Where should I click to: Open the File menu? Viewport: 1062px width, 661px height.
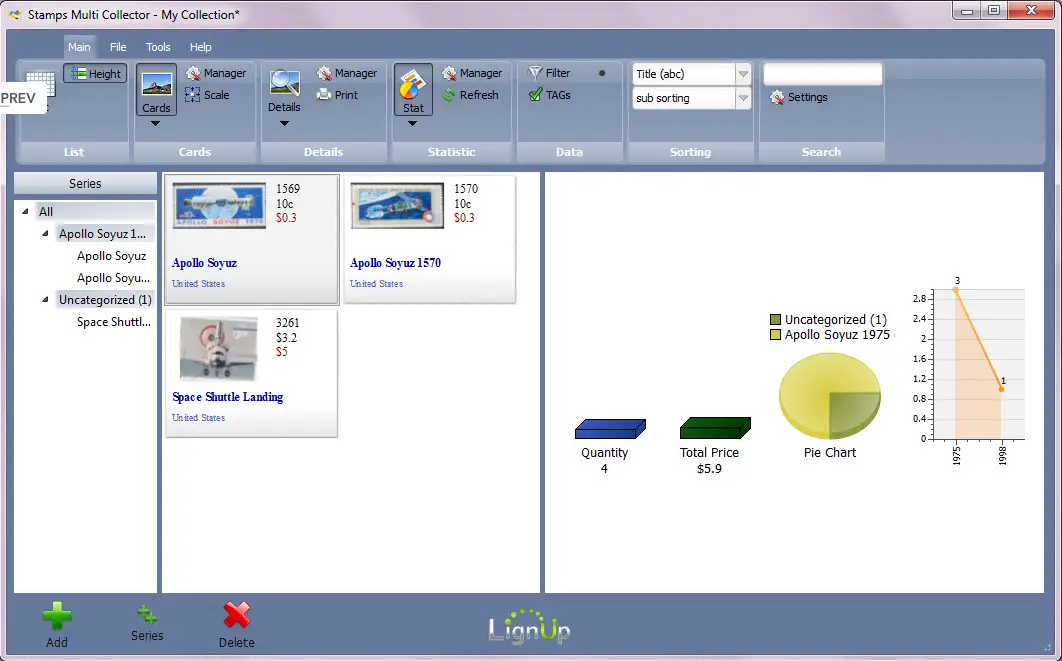(x=118, y=47)
